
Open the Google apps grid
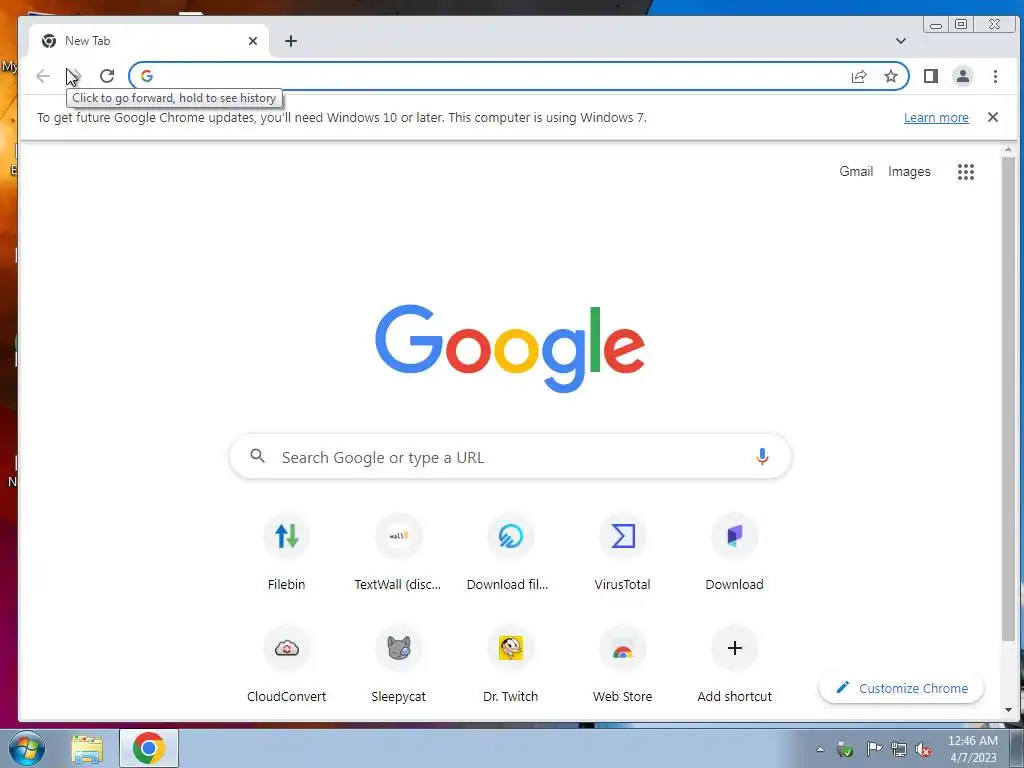pyautogui.click(x=966, y=172)
